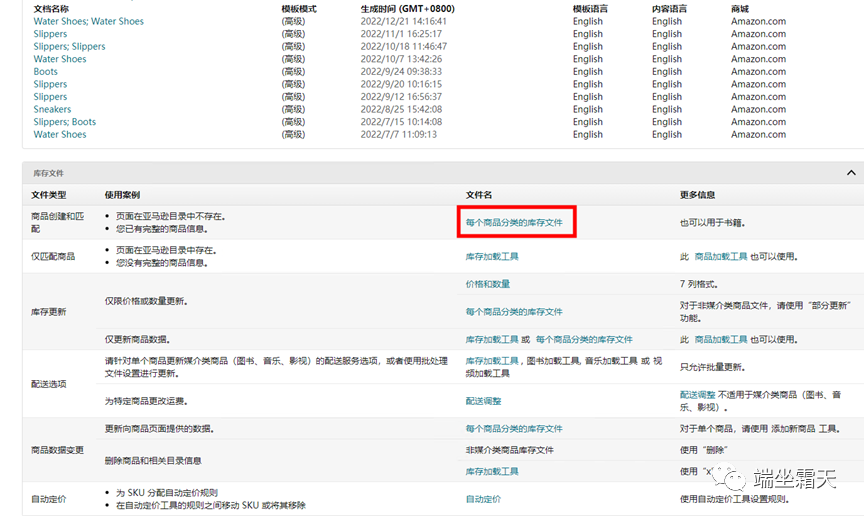Viewport: 864px width, 516px height.
Task: Open Water Shoes document generated 2022/7/7
Action: coord(60,135)
